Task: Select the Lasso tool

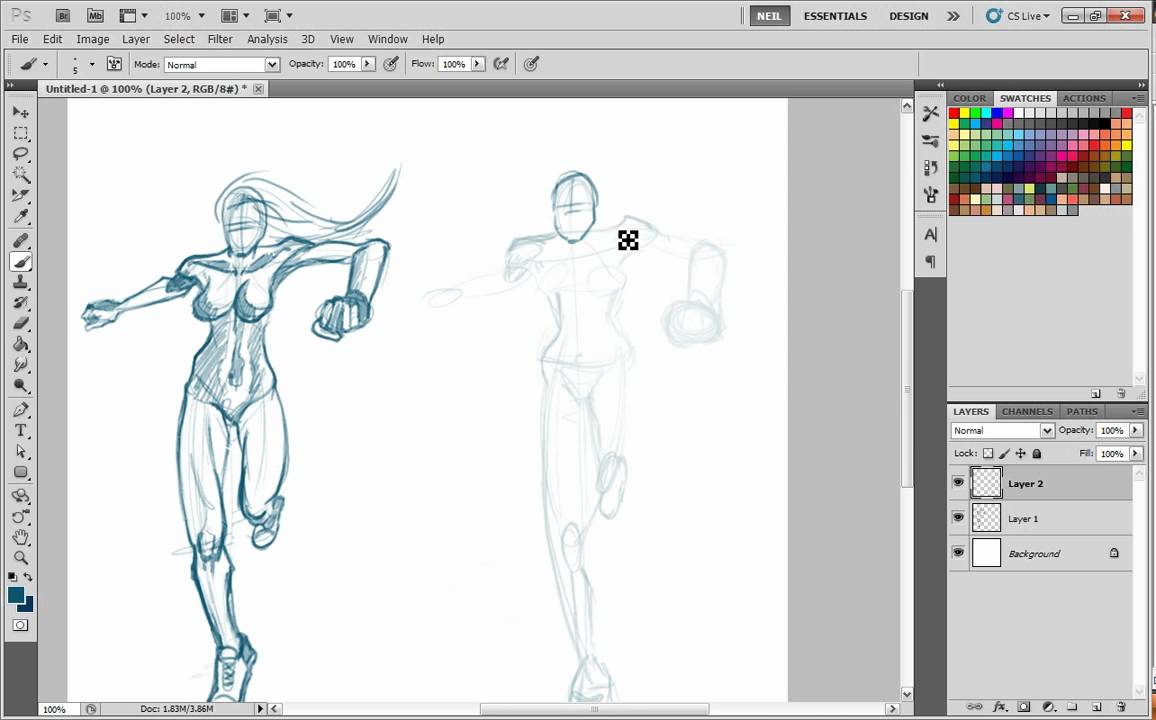Action: [x=21, y=153]
